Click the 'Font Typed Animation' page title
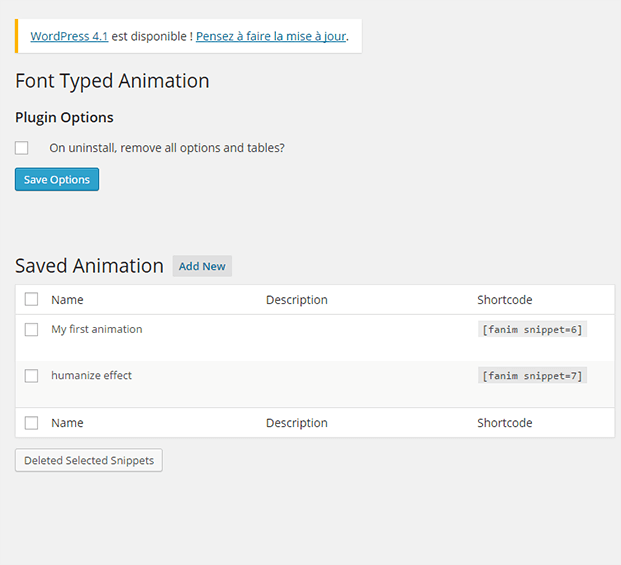621x565 pixels. (112, 81)
